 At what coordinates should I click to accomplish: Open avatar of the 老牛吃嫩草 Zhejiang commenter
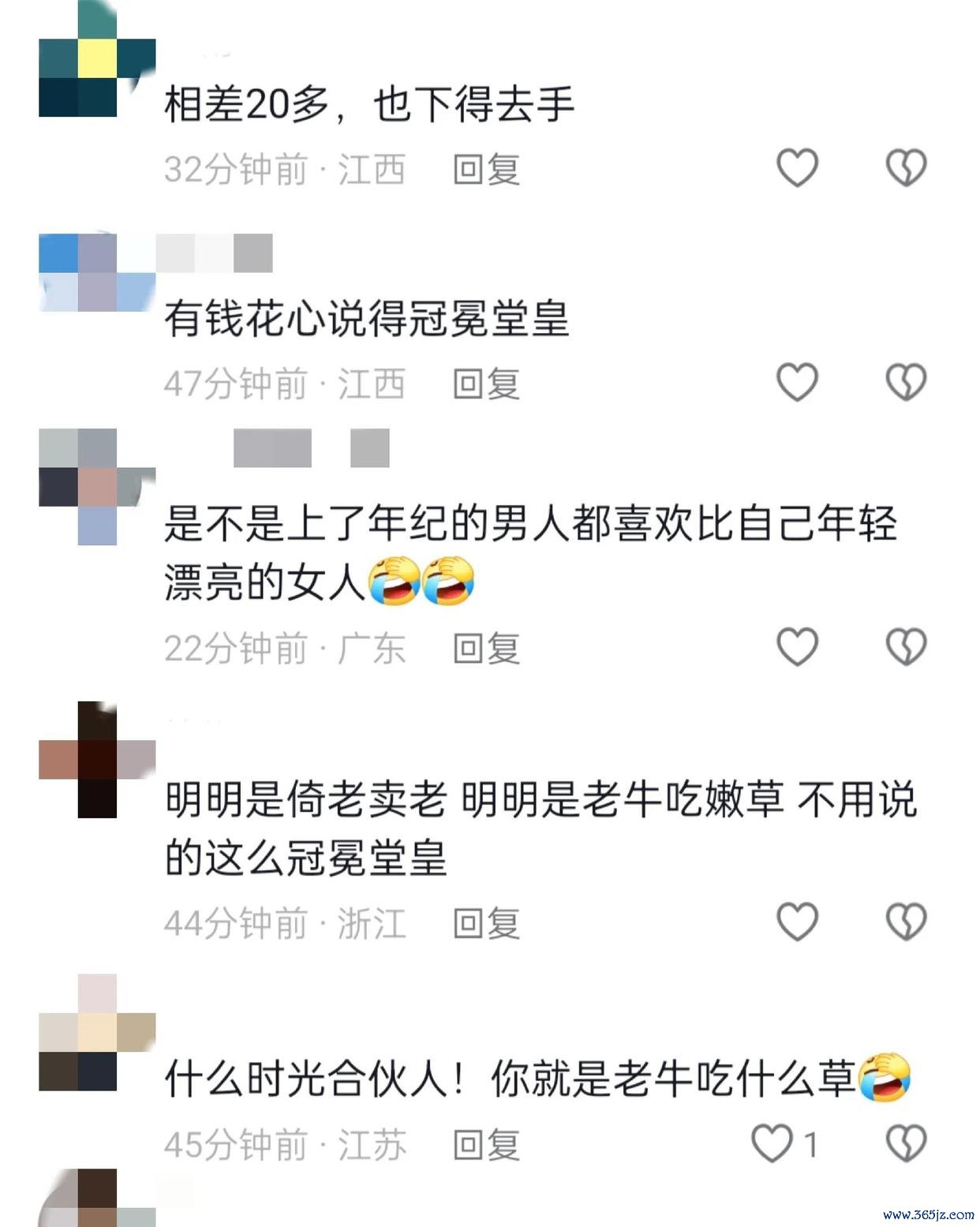click(x=97, y=759)
